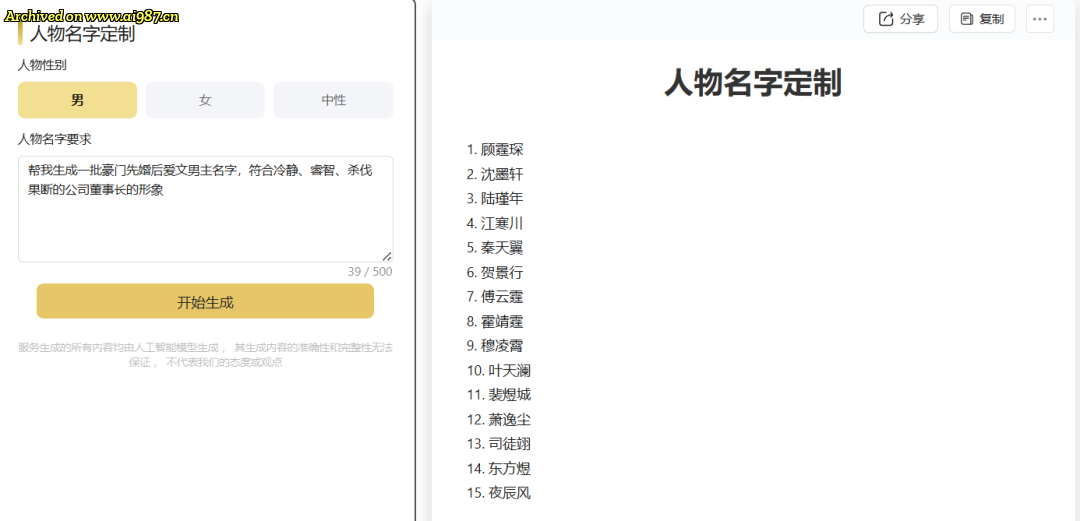The height and width of the screenshot is (521, 1080).
Task: Click the name 裴煜城 in the list
Action: [x=510, y=395]
